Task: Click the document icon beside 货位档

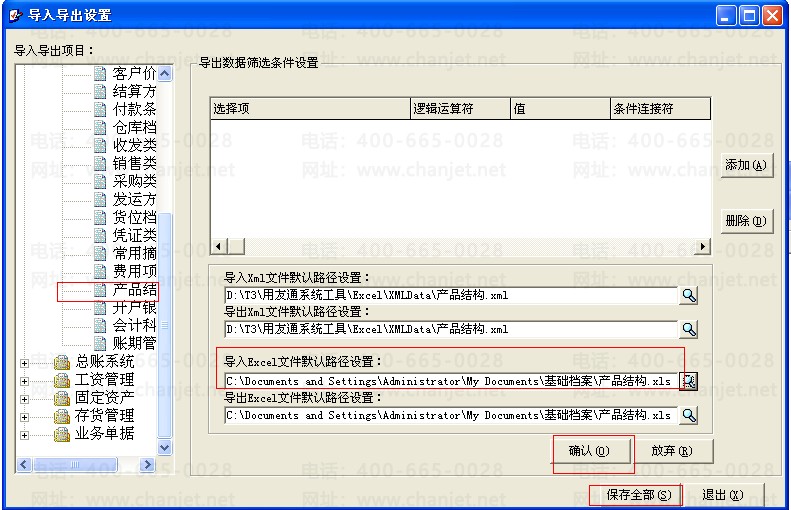Action: click(100, 218)
